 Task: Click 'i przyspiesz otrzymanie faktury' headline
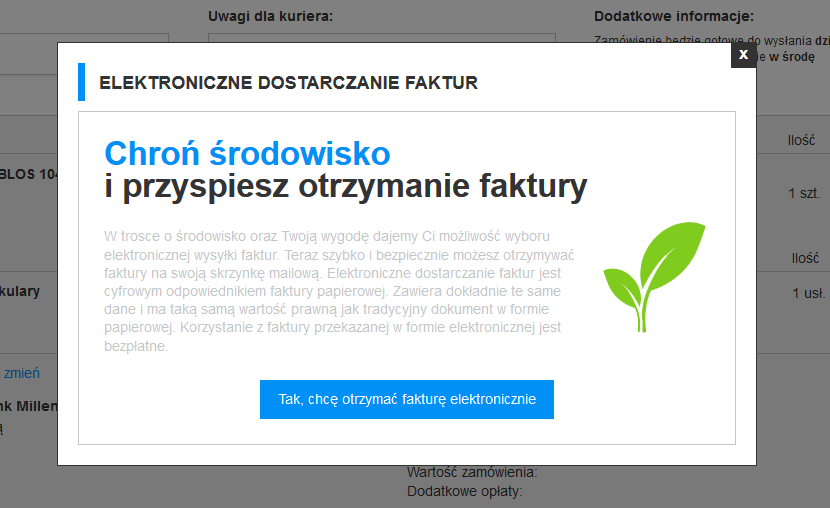click(345, 186)
